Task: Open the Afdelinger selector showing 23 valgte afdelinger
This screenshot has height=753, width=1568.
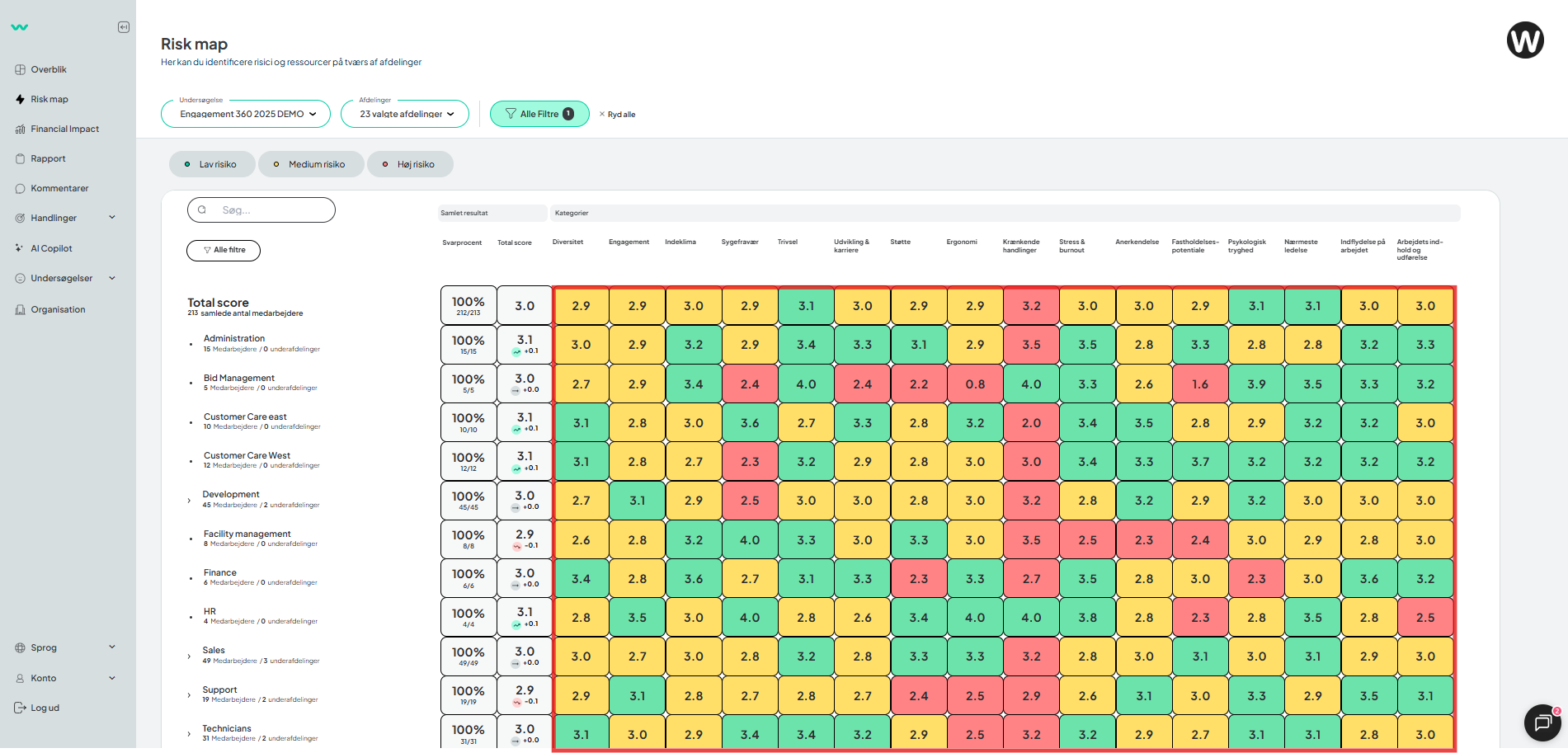Action: coord(404,114)
